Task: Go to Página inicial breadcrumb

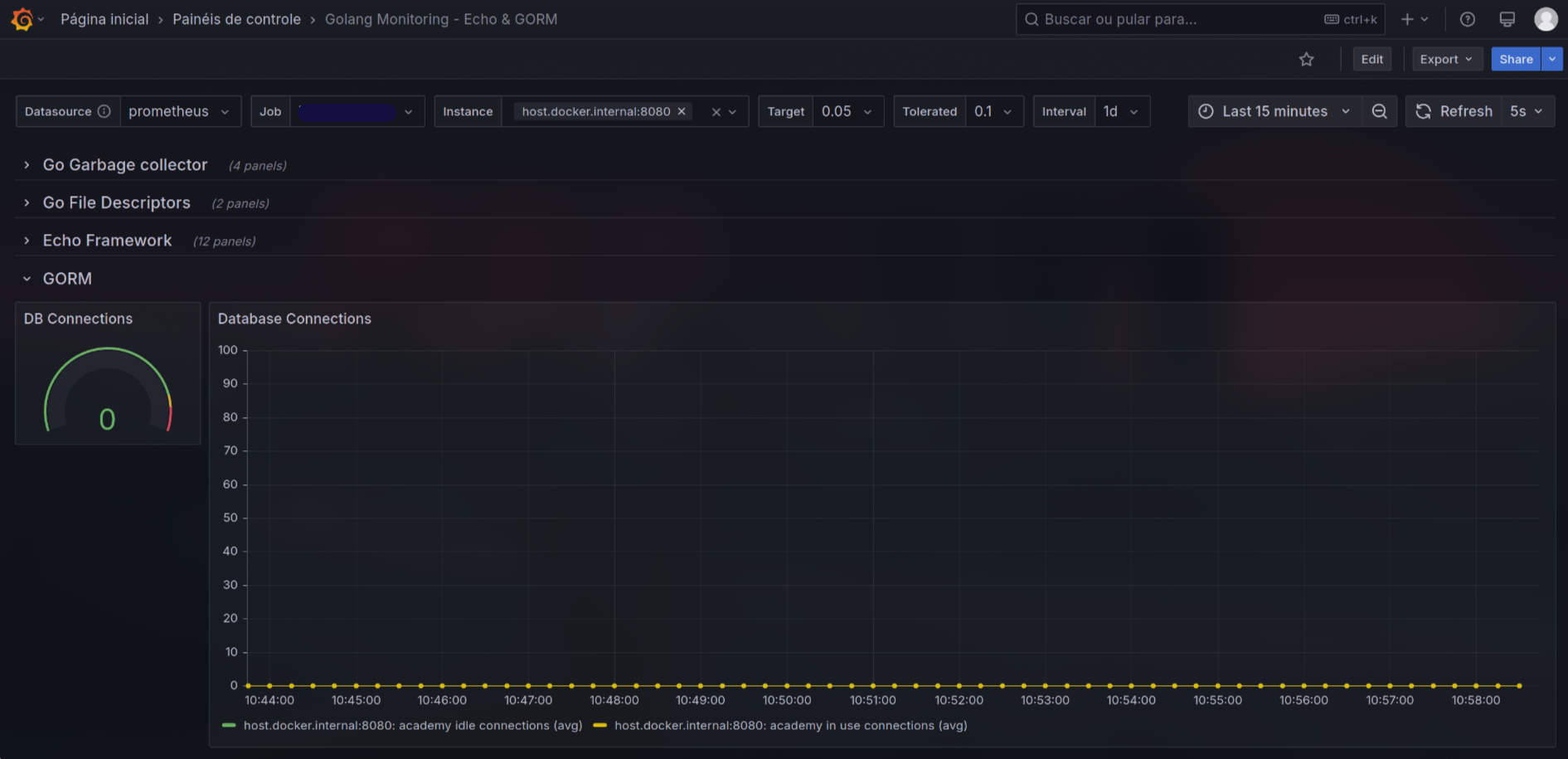Action: point(104,19)
